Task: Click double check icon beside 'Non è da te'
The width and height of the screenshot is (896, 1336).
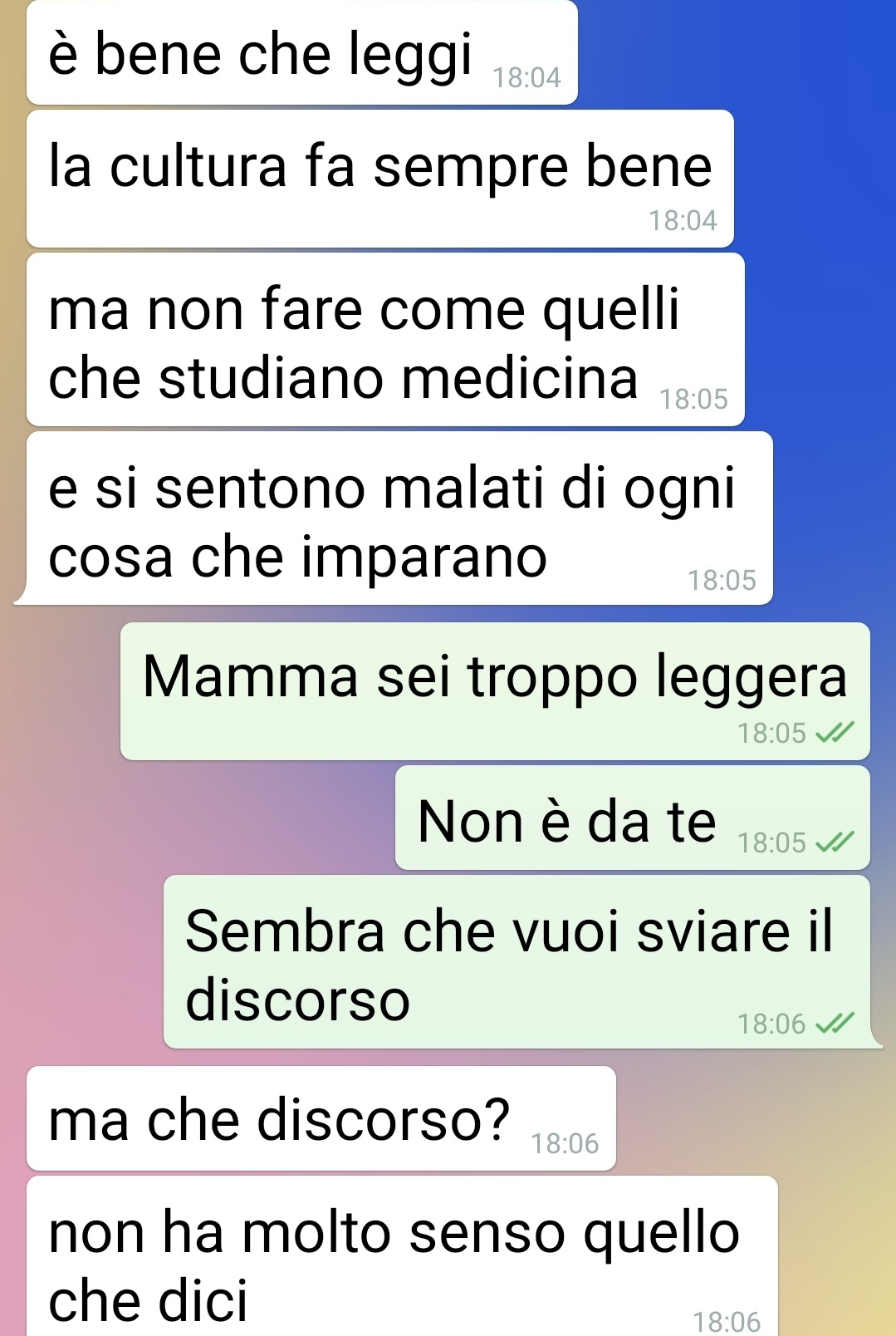Action: [x=835, y=842]
